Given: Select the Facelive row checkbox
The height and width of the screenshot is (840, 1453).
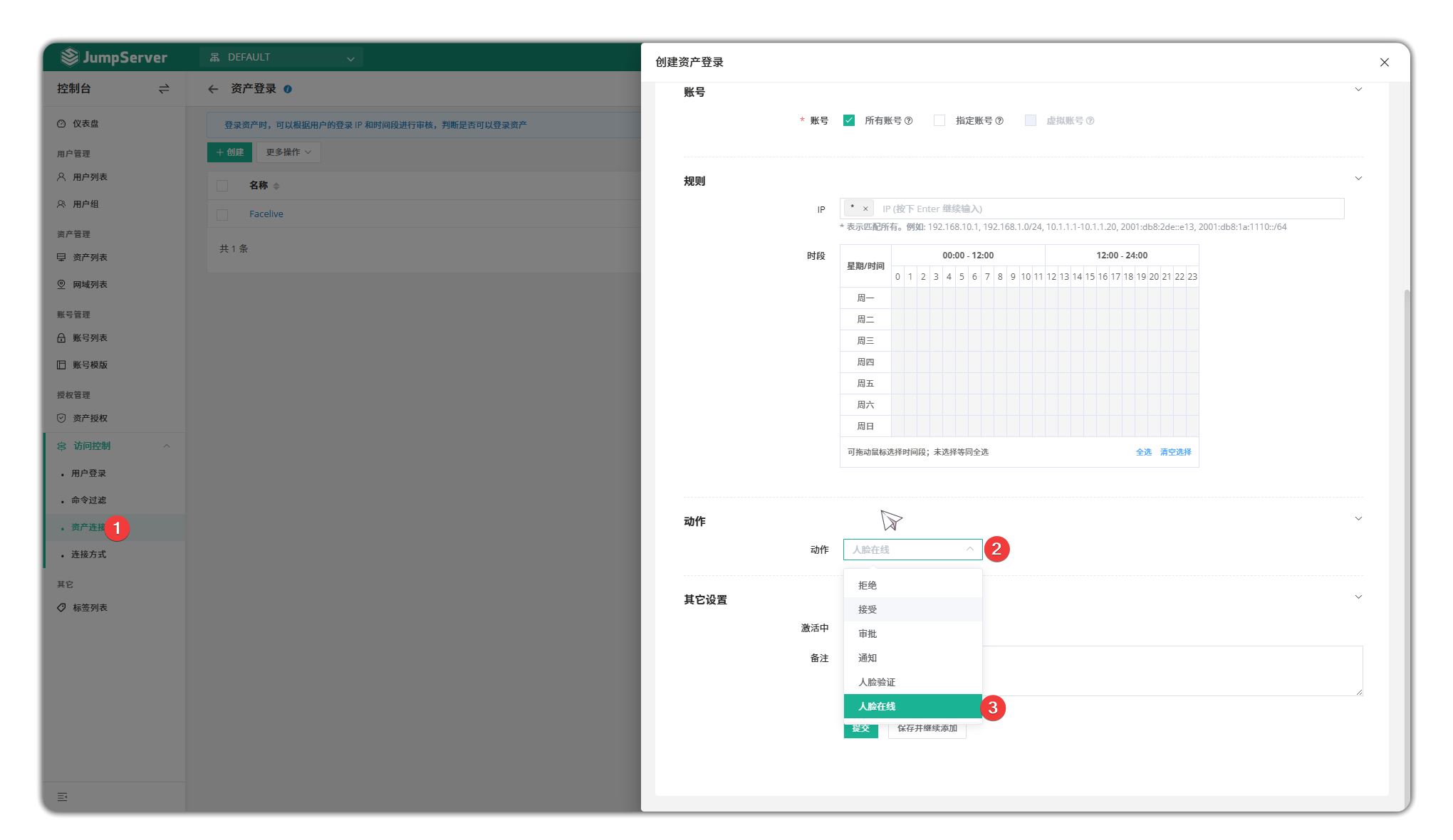Looking at the screenshot, I should click(x=222, y=214).
